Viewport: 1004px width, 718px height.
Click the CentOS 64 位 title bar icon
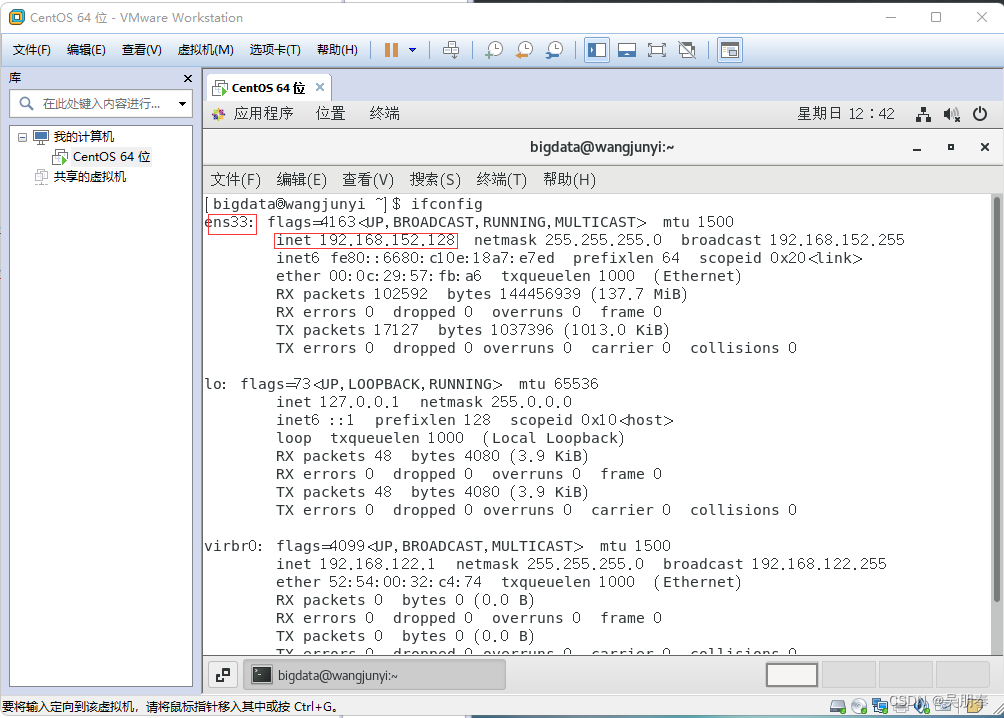pyautogui.click(x=17, y=17)
